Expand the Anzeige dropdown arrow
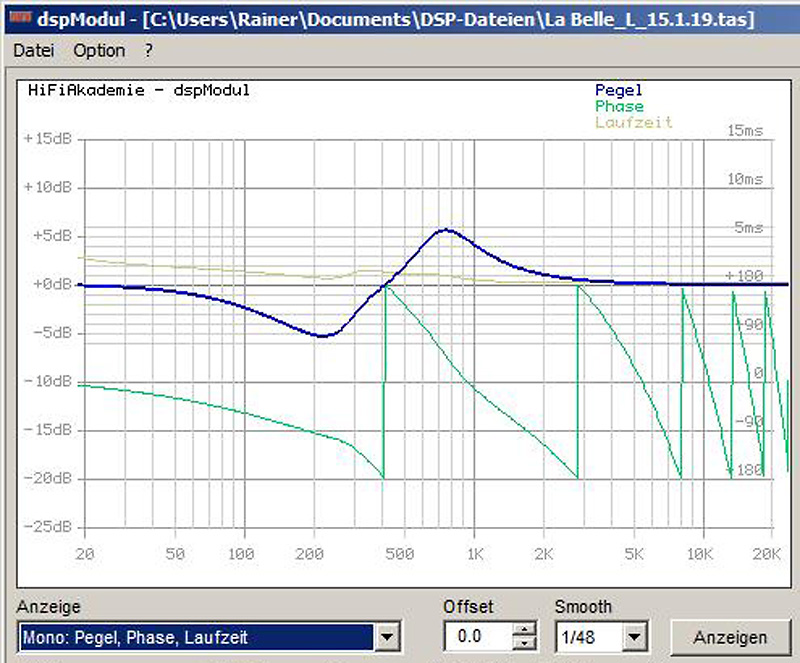Viewport: 800px width, 663px height. (387, 637)
